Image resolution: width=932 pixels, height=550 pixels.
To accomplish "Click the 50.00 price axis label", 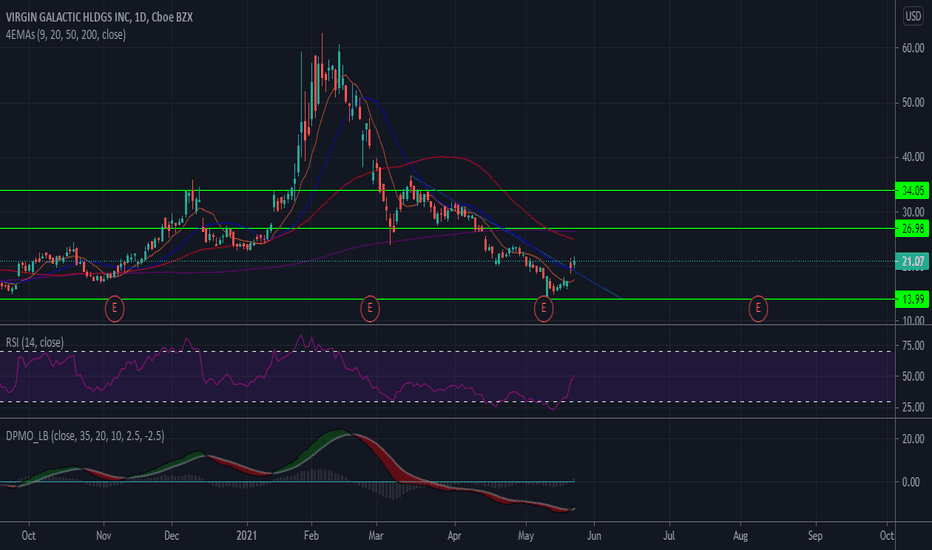I will click(x=913, y=103).
